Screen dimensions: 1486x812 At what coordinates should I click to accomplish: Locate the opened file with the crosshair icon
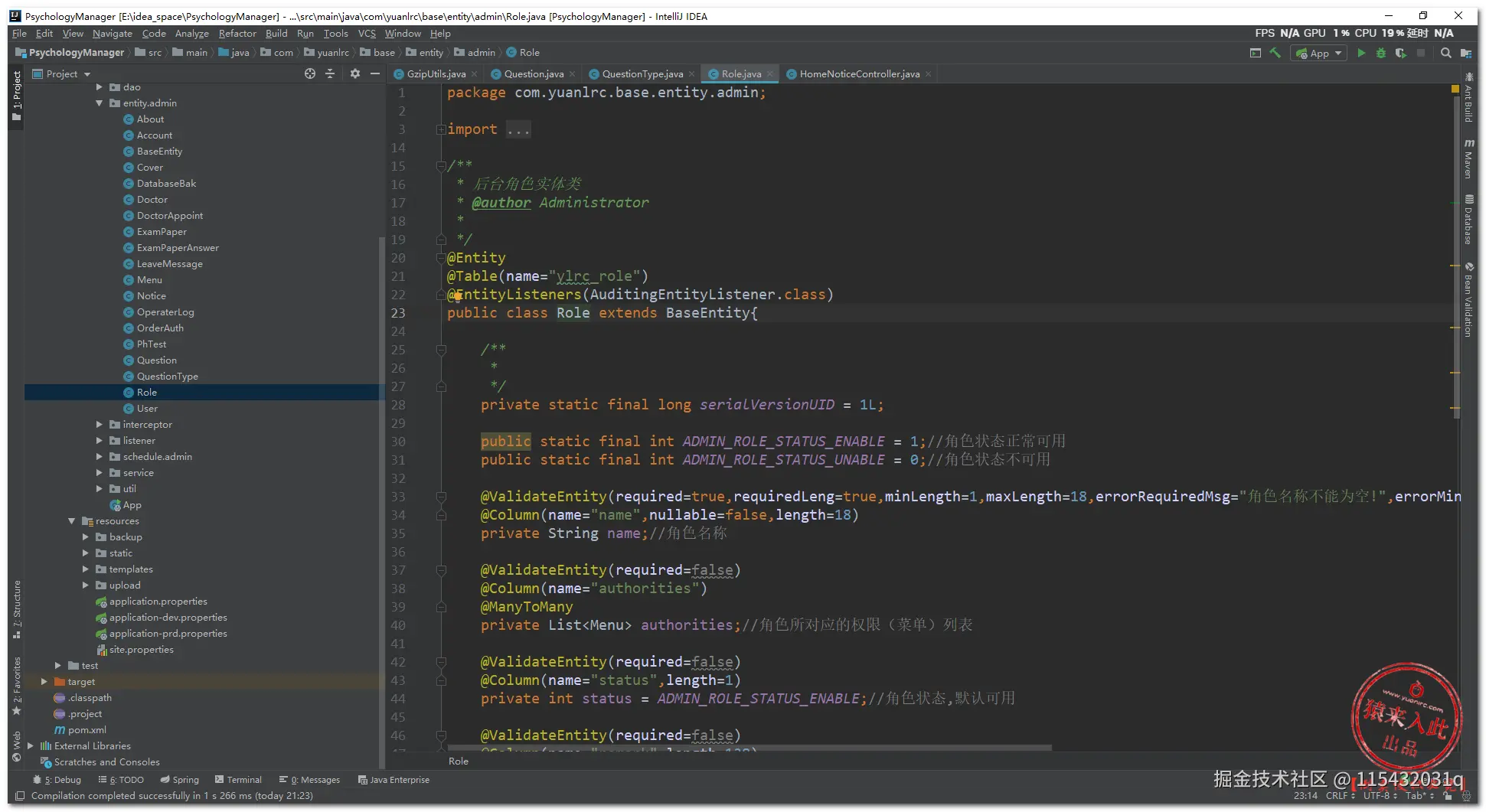pyautogui.click(x=310, y=73)
